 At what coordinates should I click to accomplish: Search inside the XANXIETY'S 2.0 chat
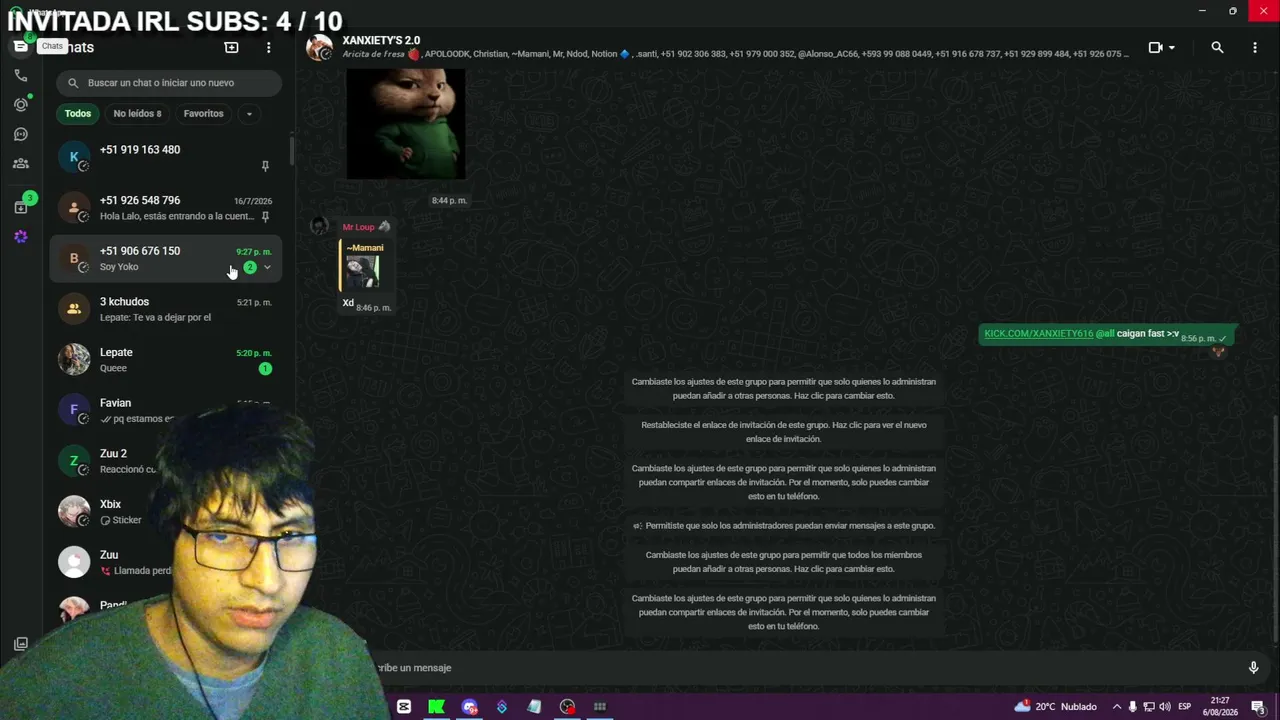coord(1217,47)
